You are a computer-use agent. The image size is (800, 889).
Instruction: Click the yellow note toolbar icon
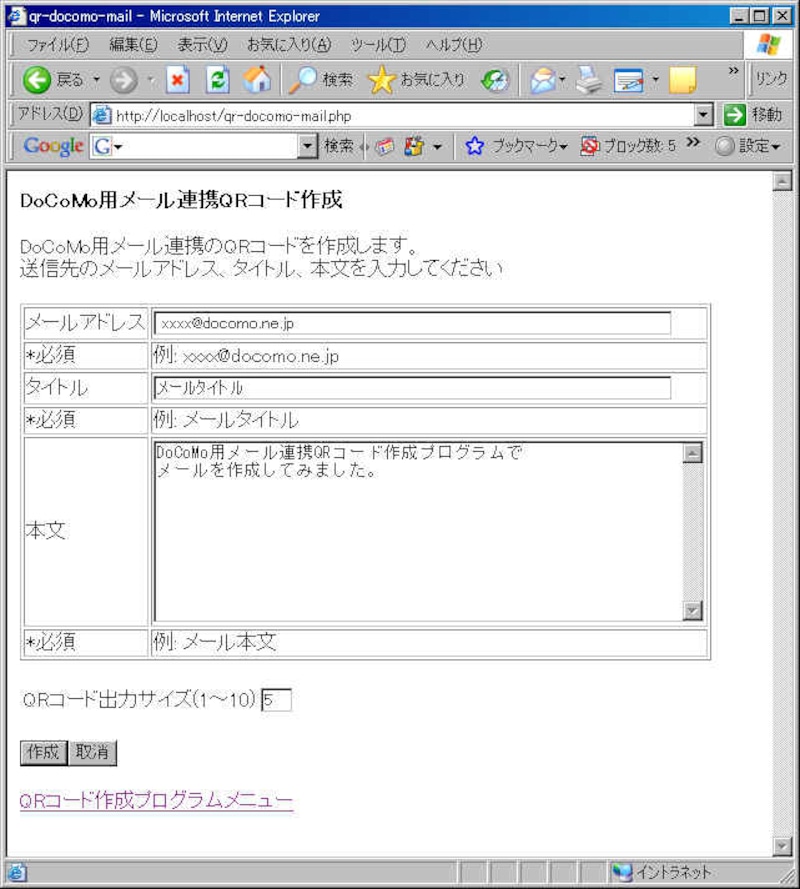[683, 80]
